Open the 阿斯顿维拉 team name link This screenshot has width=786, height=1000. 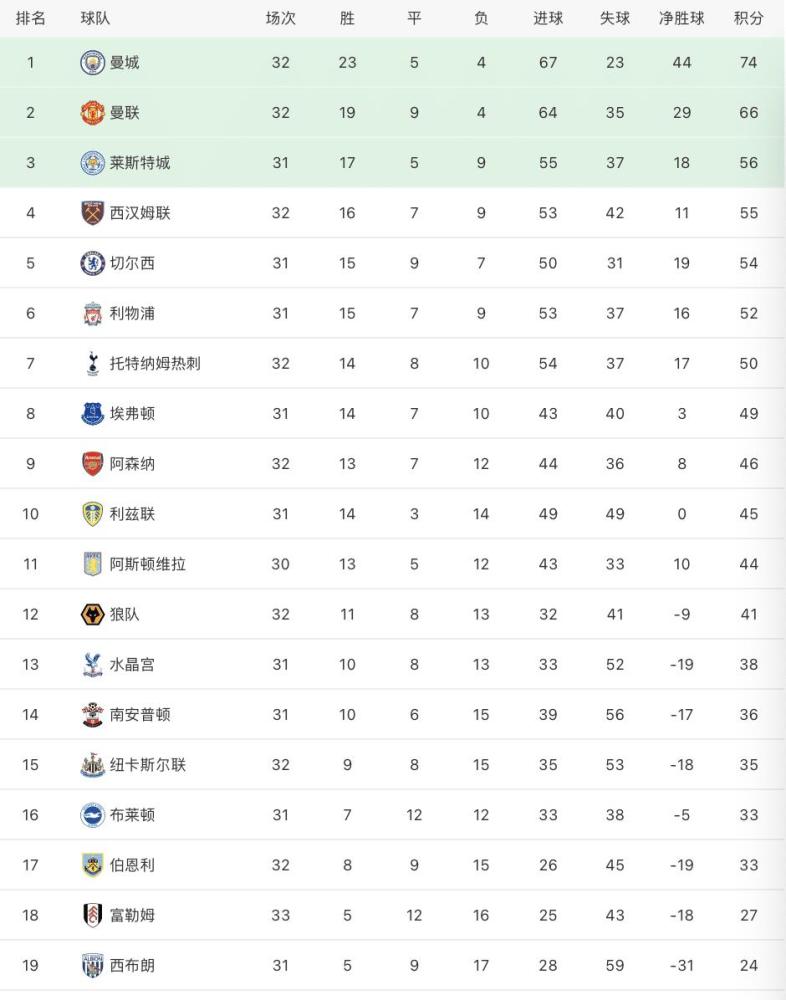148,564
